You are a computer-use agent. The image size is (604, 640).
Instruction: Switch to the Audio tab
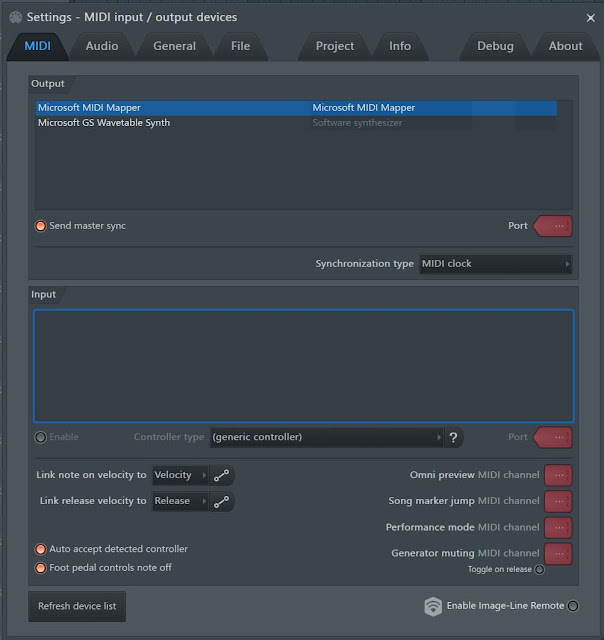click(102, 46)
